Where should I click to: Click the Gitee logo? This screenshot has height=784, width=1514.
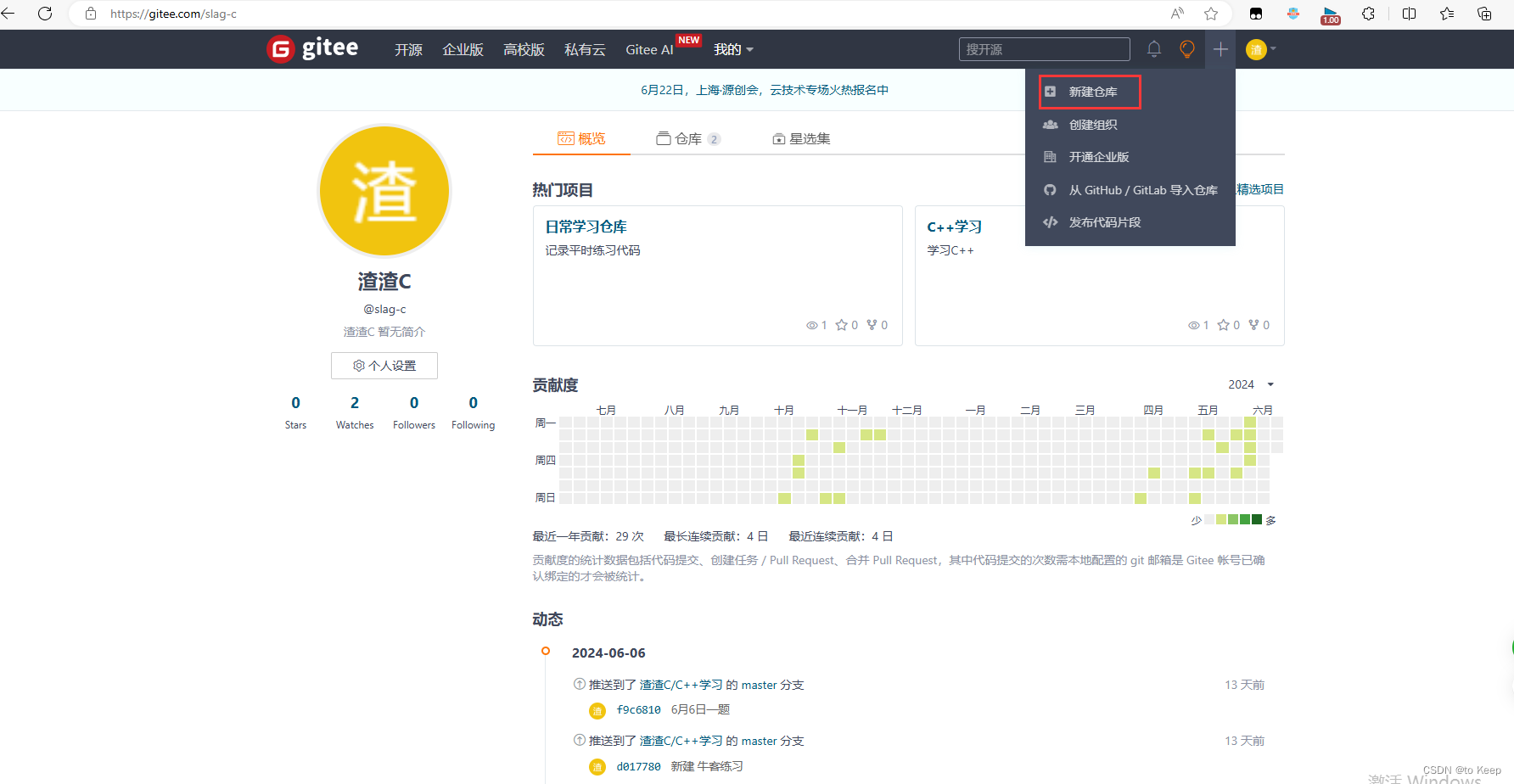312,48
